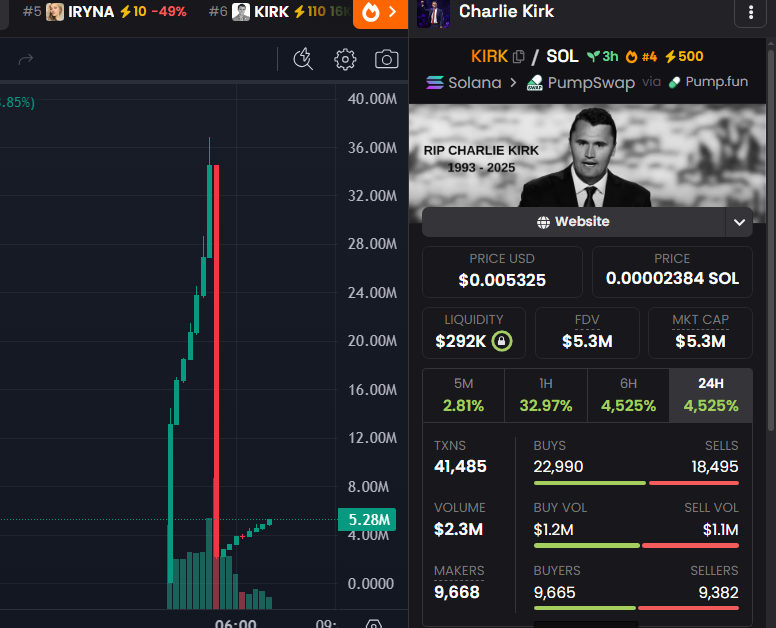Open the trending flame button

[x=380, y=13]
